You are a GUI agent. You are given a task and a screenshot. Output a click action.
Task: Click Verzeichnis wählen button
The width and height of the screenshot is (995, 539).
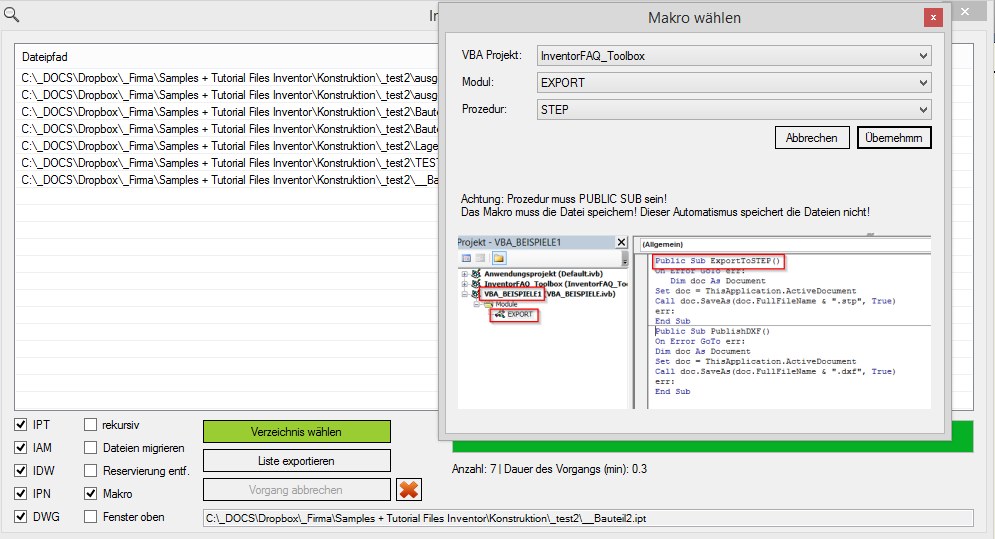tap(297, 432)
